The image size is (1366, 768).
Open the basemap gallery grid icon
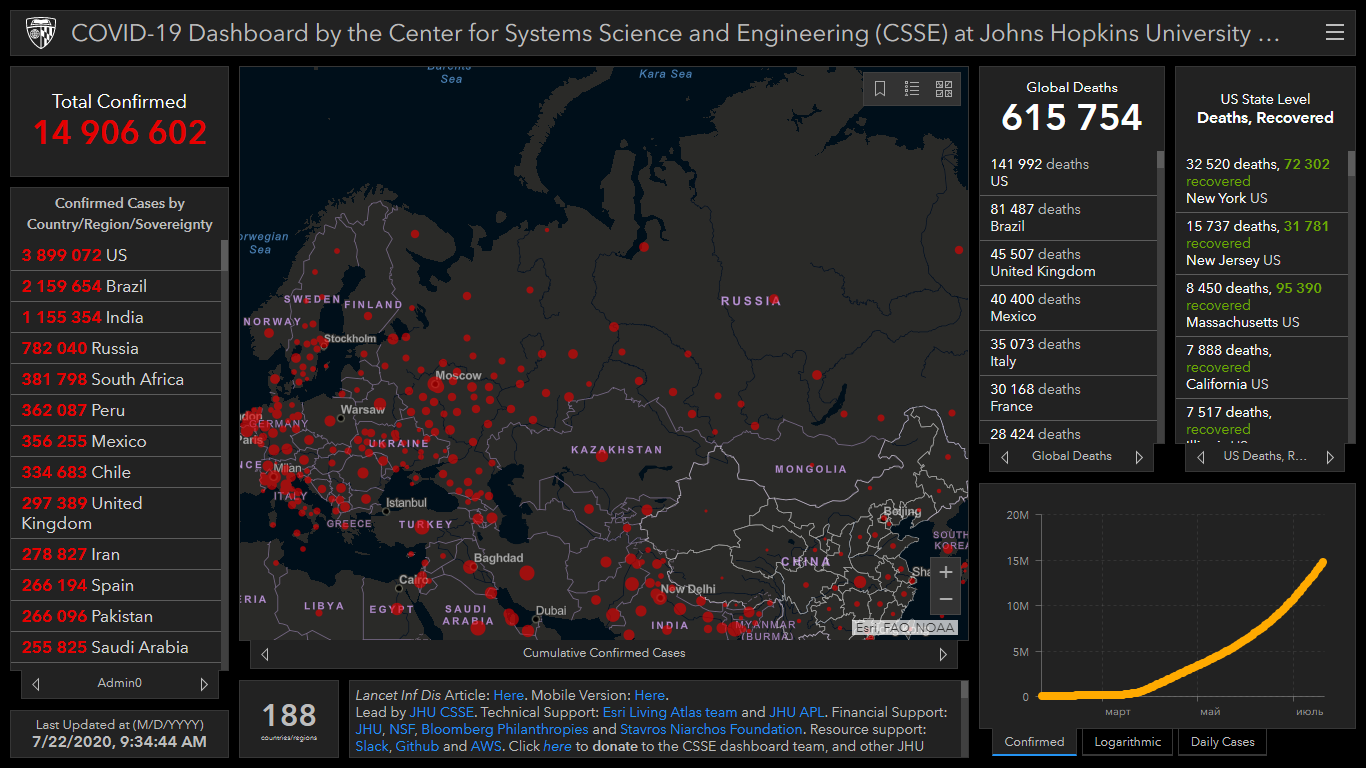944,89
